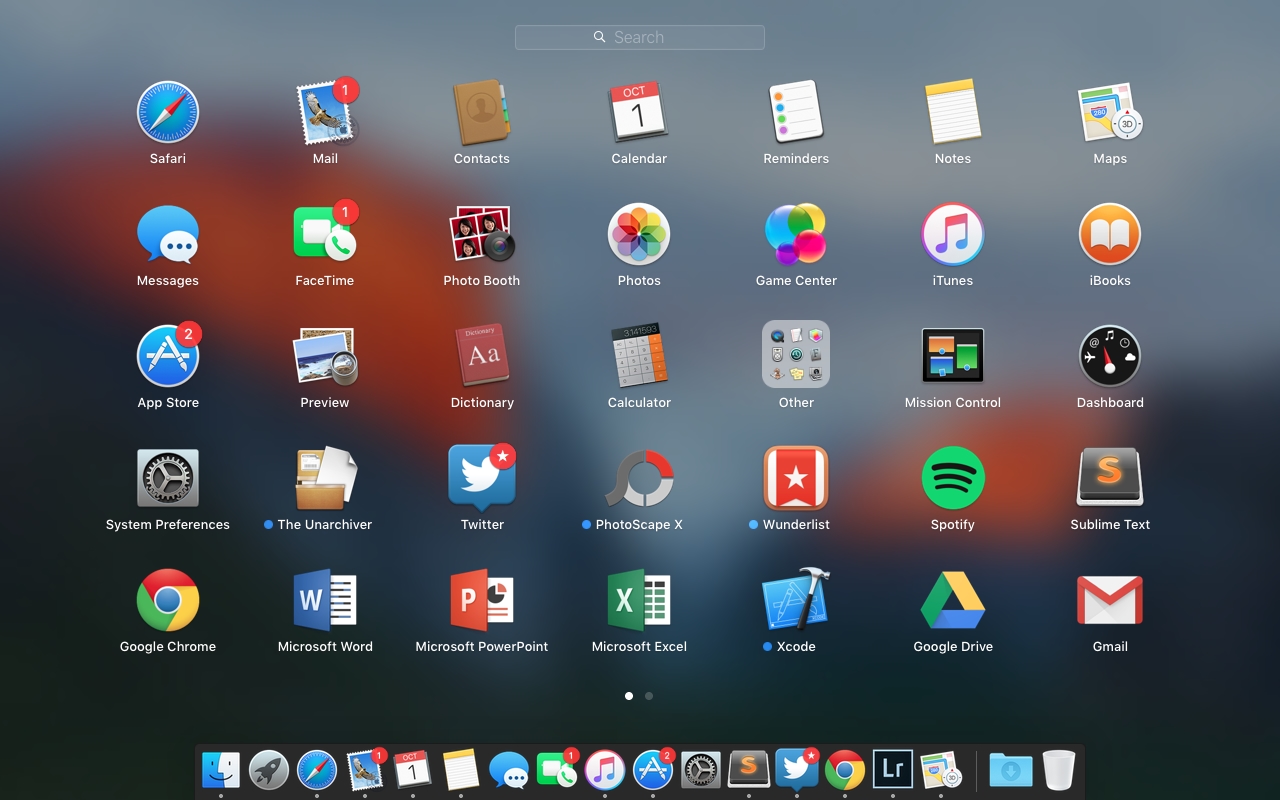Open Lightroom from the Dock
The width and height of the screenshot is (1280, 800).
(893, 771)
